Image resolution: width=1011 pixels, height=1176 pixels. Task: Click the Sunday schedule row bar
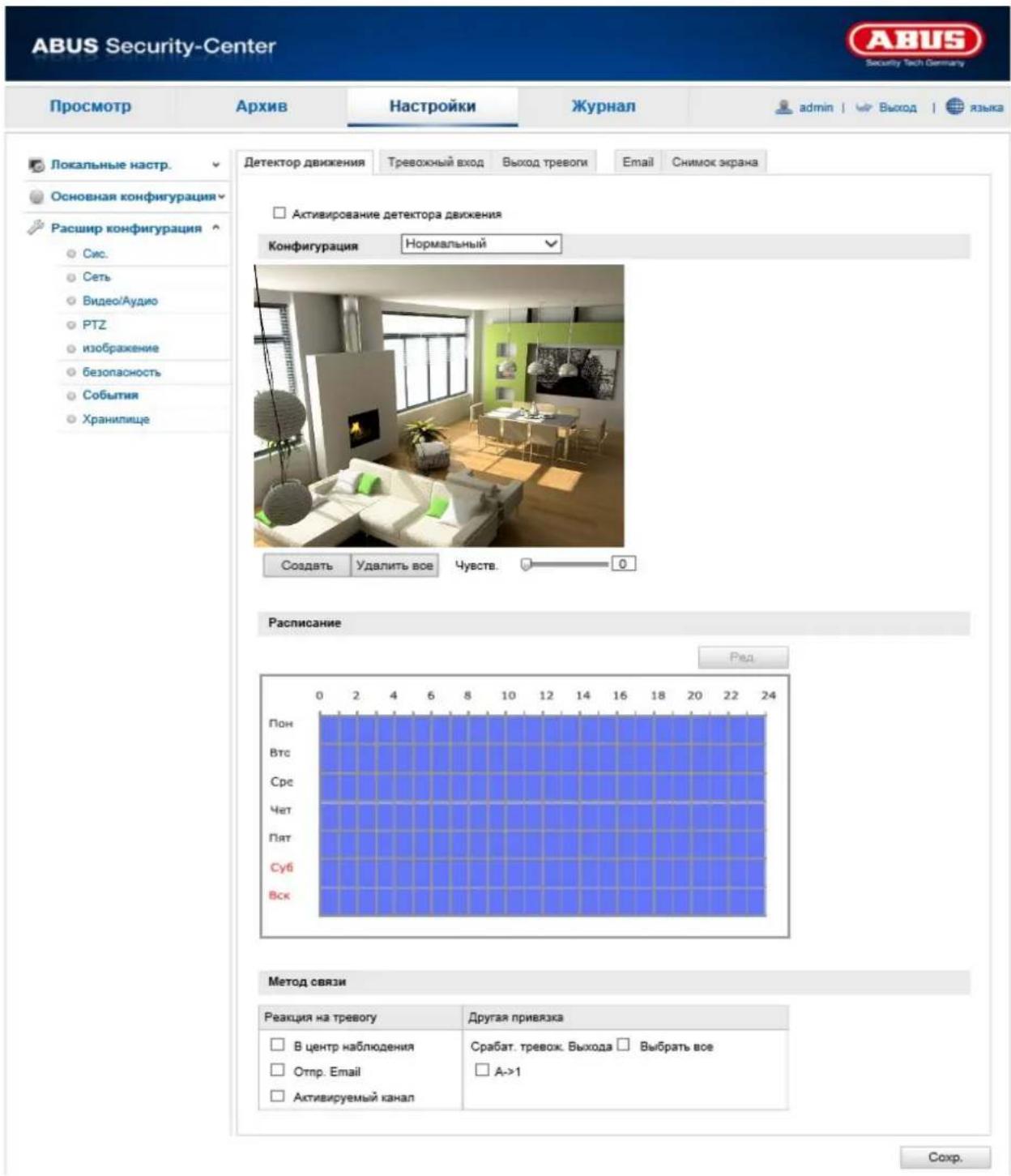coord(542,902)
